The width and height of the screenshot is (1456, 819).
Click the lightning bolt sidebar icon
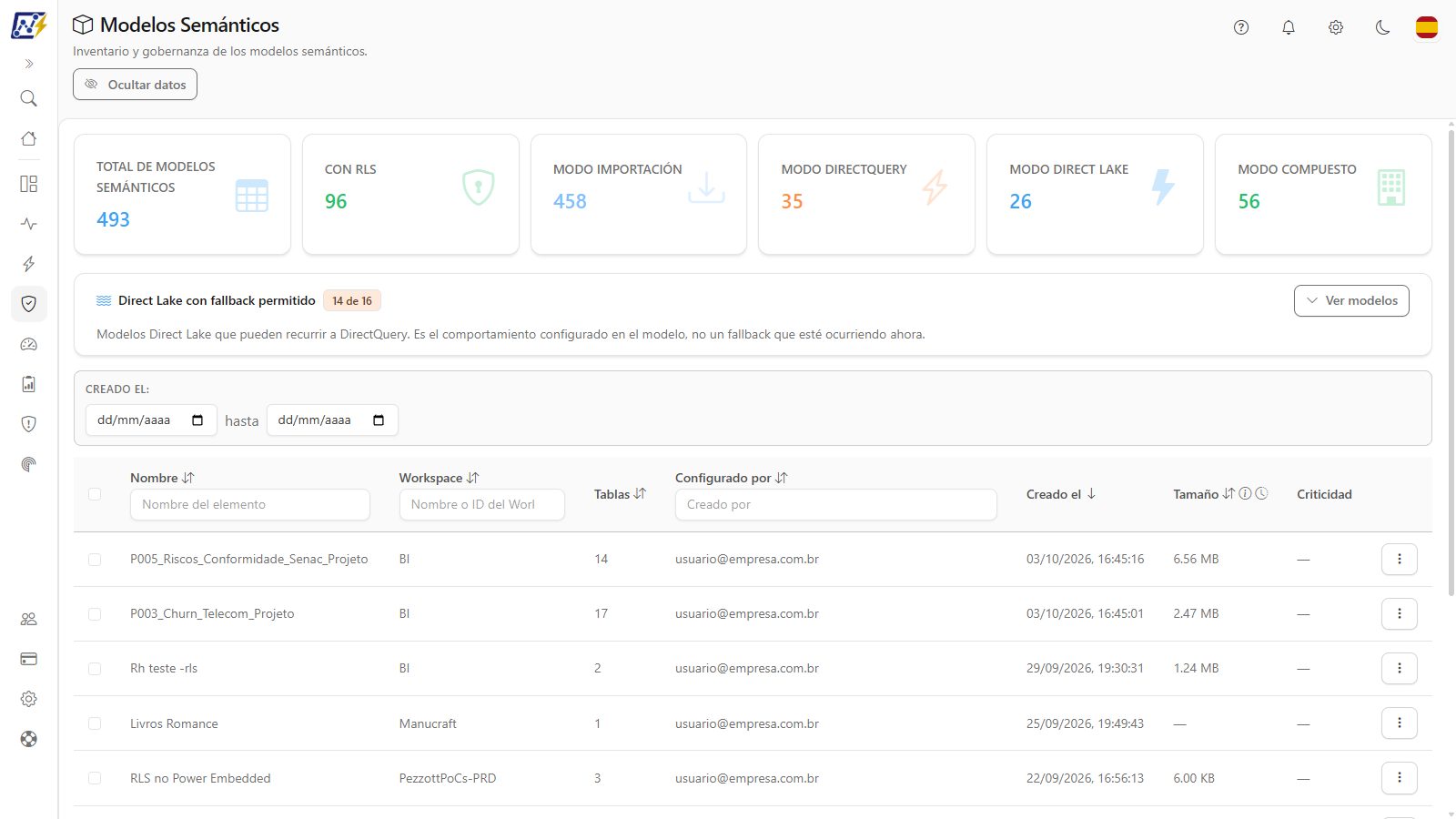[x=29, y=264]
